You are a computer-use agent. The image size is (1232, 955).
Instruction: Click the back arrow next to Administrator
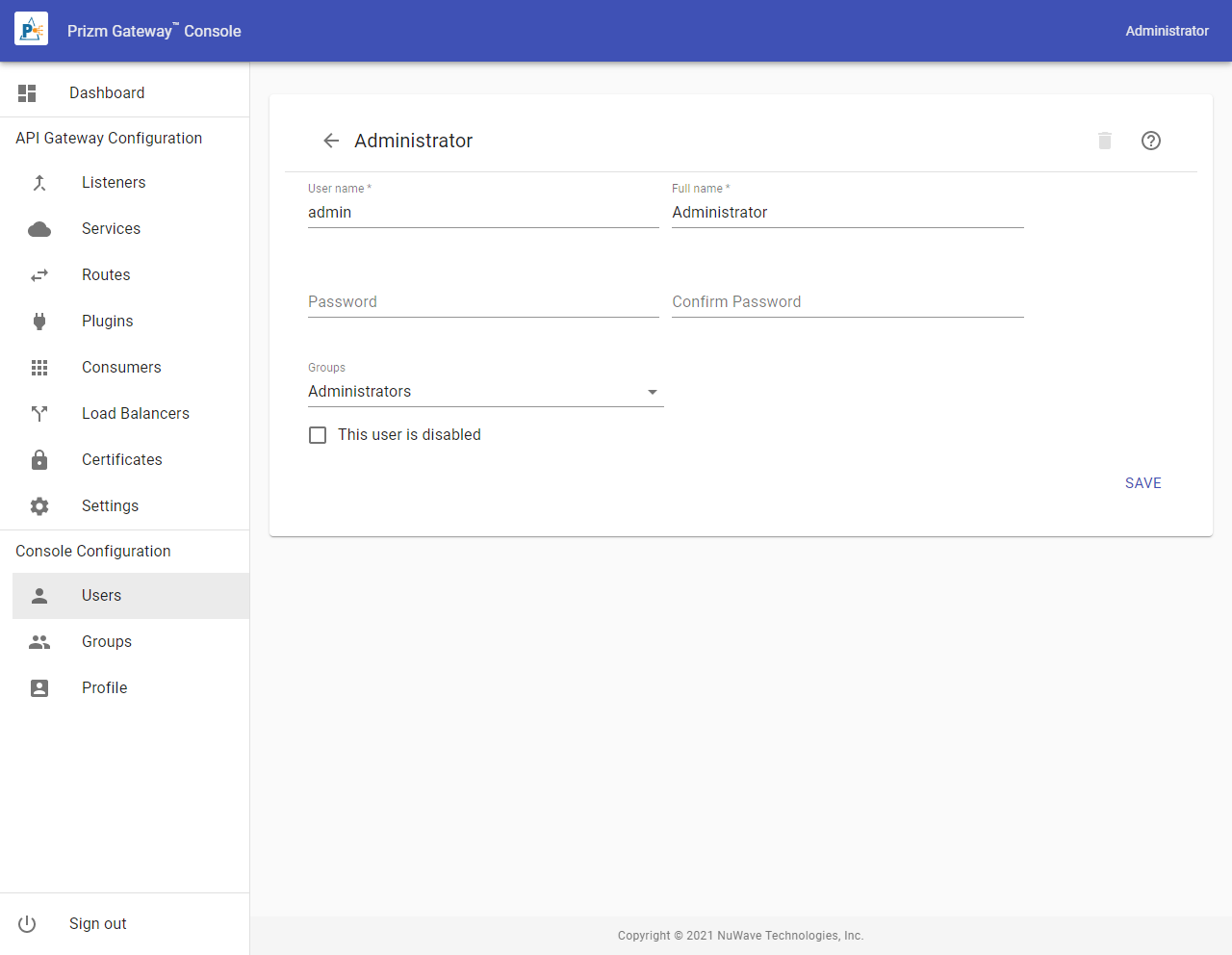[331, 141]
